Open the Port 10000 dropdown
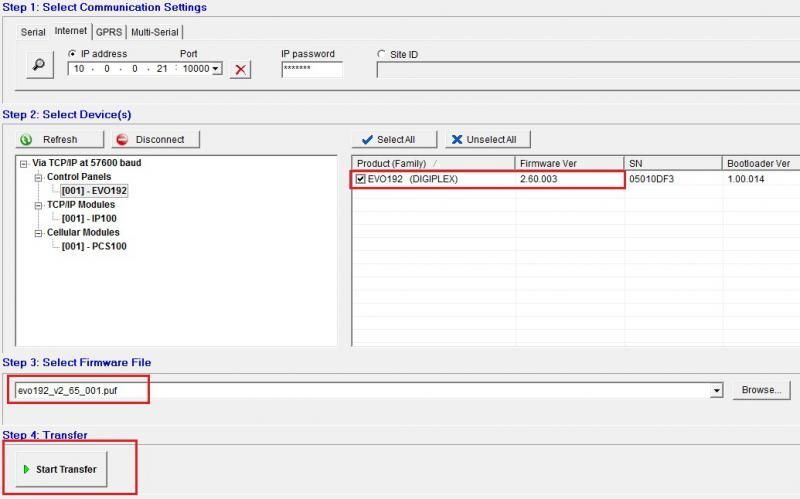The height and width of the screenshot is (499, 800). pos(216,69)
